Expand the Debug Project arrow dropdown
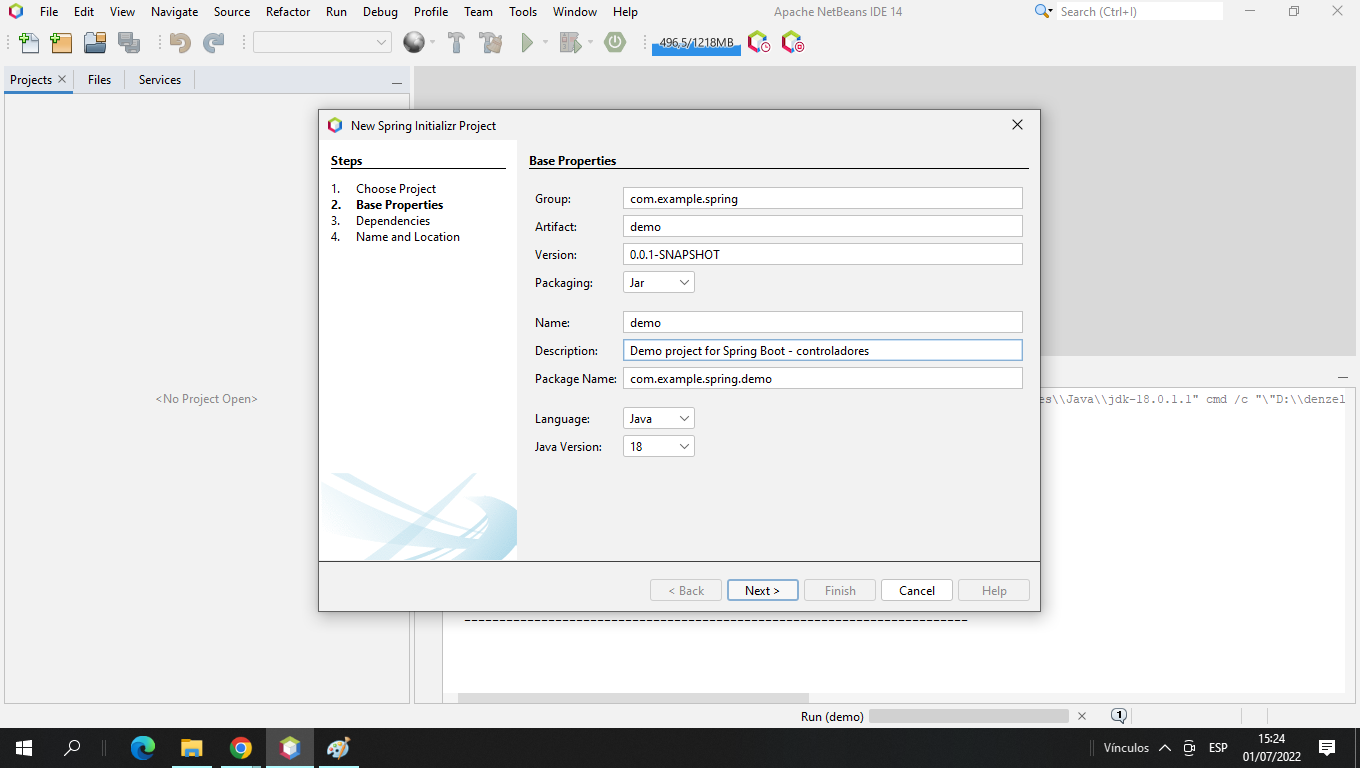The height and width of the screenshot is (768, 1360). coord(590,43)
